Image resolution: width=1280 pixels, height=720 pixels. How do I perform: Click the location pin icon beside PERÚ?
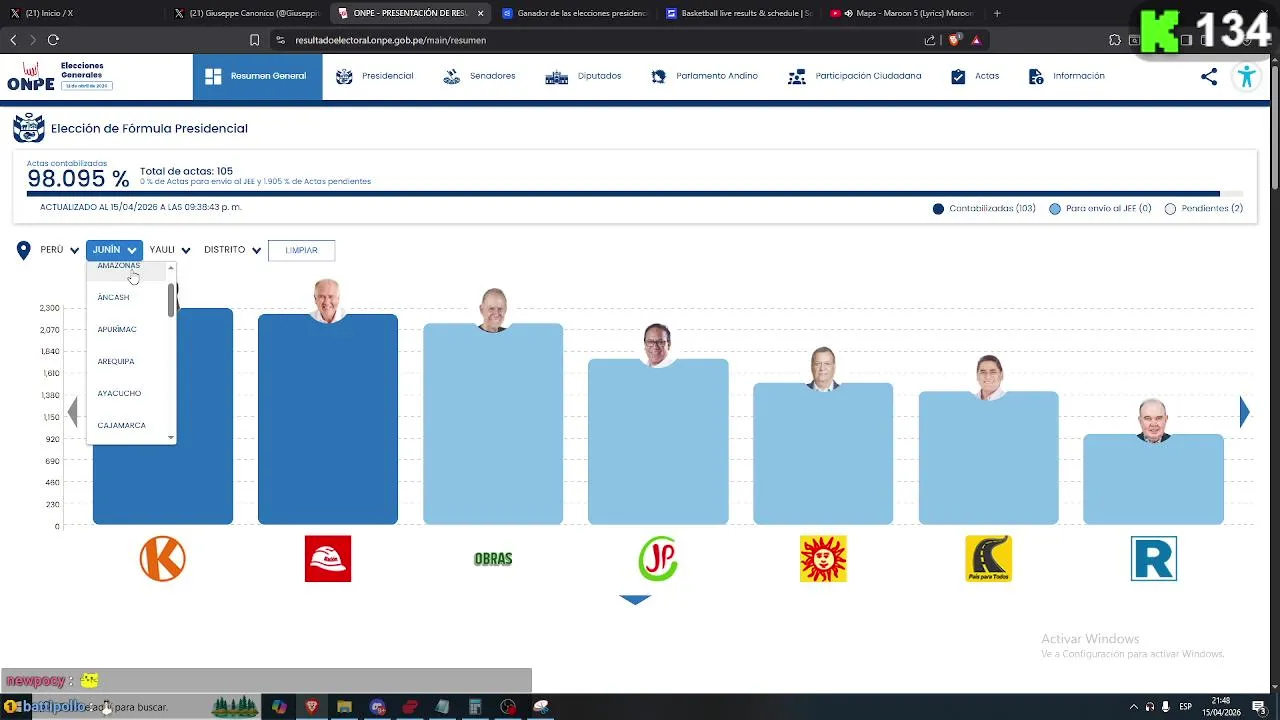pos(24,250)
